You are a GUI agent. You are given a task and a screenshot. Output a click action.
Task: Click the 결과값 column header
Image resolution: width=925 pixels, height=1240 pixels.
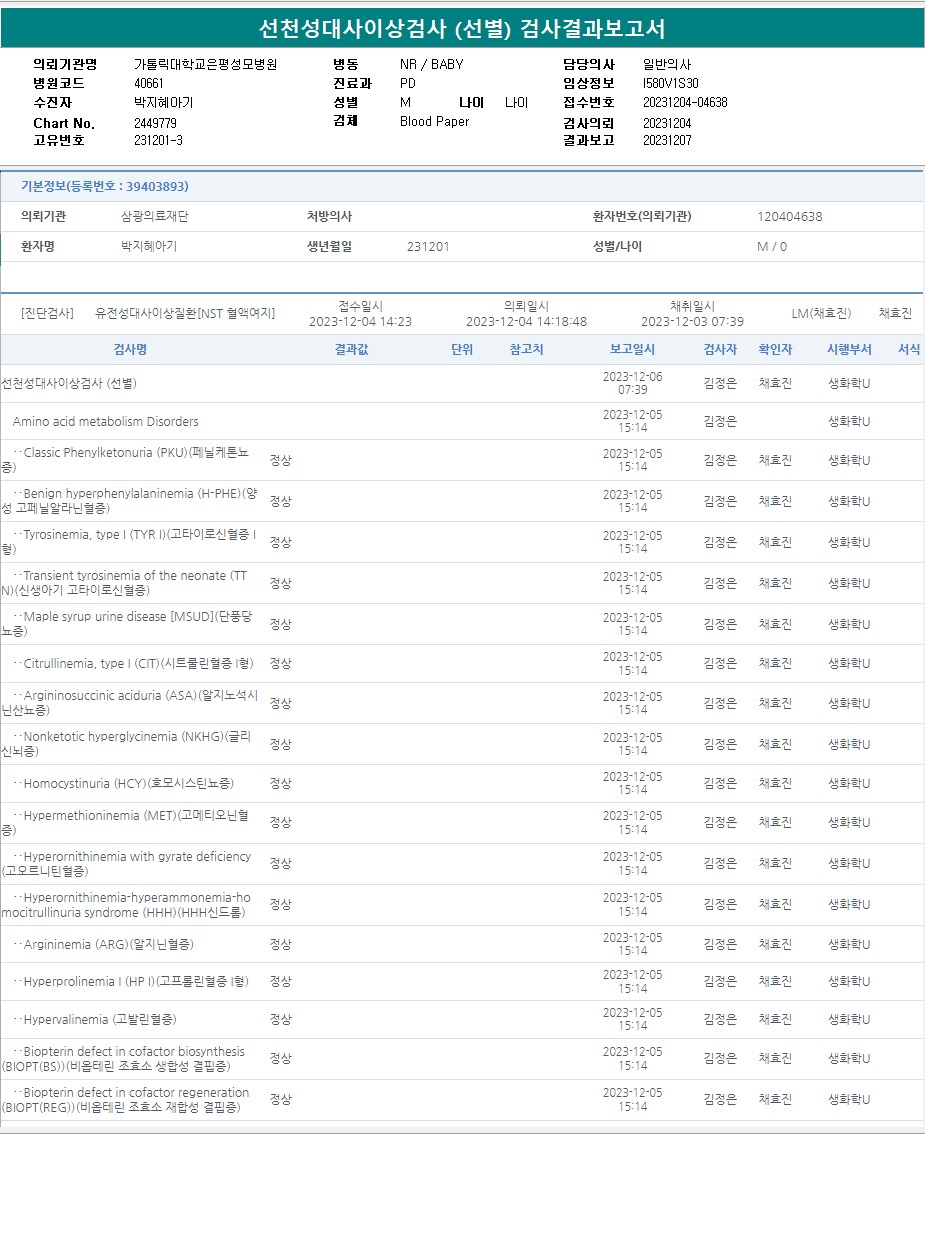(351, 349)
